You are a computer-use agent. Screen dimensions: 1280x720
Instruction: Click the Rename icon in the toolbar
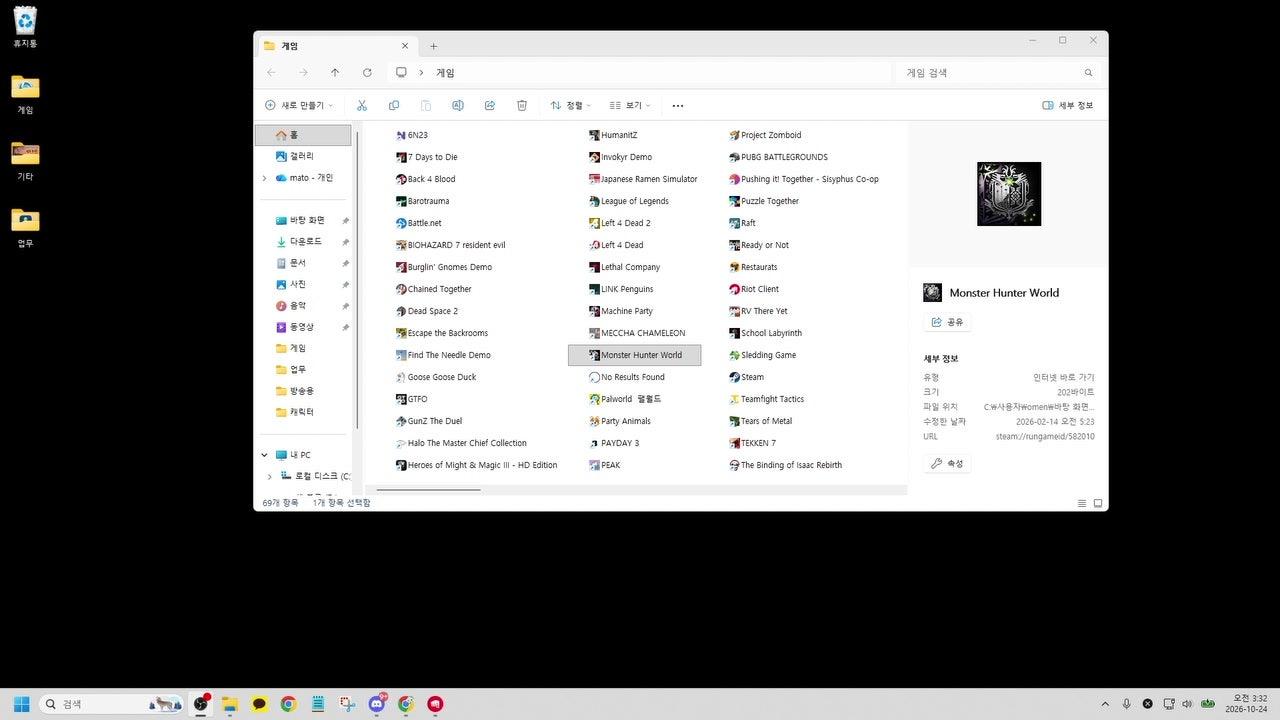click(458, 105)
